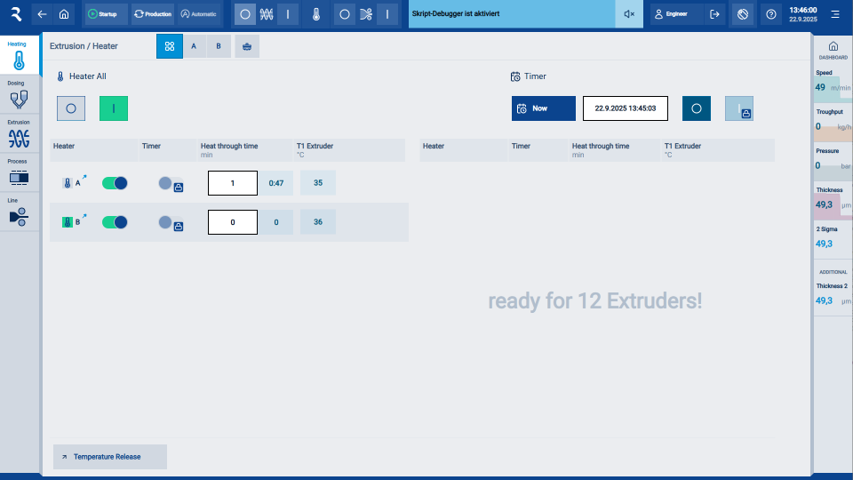Open the Process section in sidebar
853x480 pixels.
[x=19, y=174]
